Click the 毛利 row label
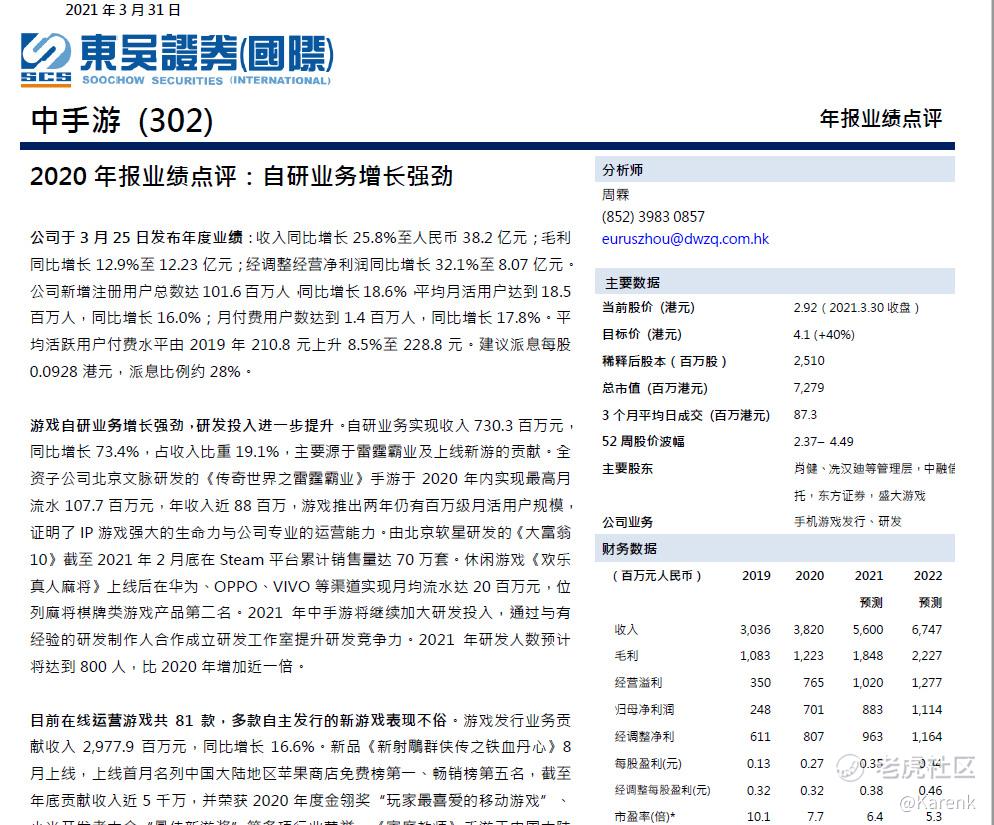 click(626, 656)
